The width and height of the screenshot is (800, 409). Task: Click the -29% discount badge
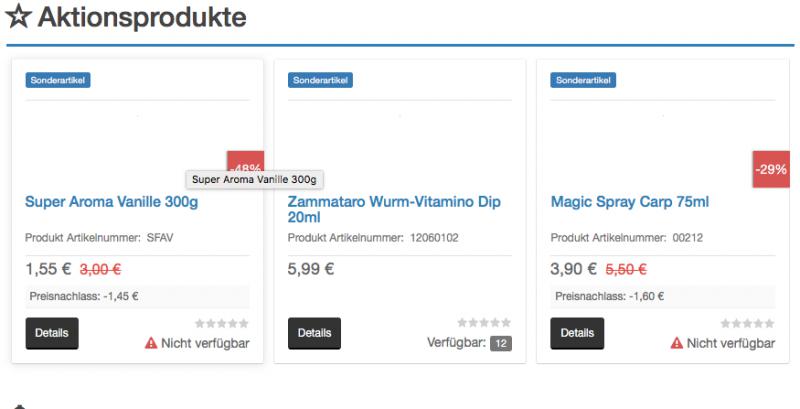point(771,169)
